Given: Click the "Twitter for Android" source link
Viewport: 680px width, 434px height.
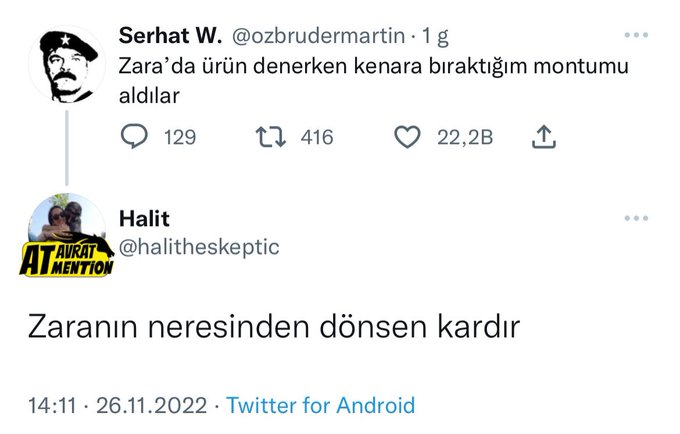Looking at the screenshot, I should pyautogui.click(x=320, y=406).
